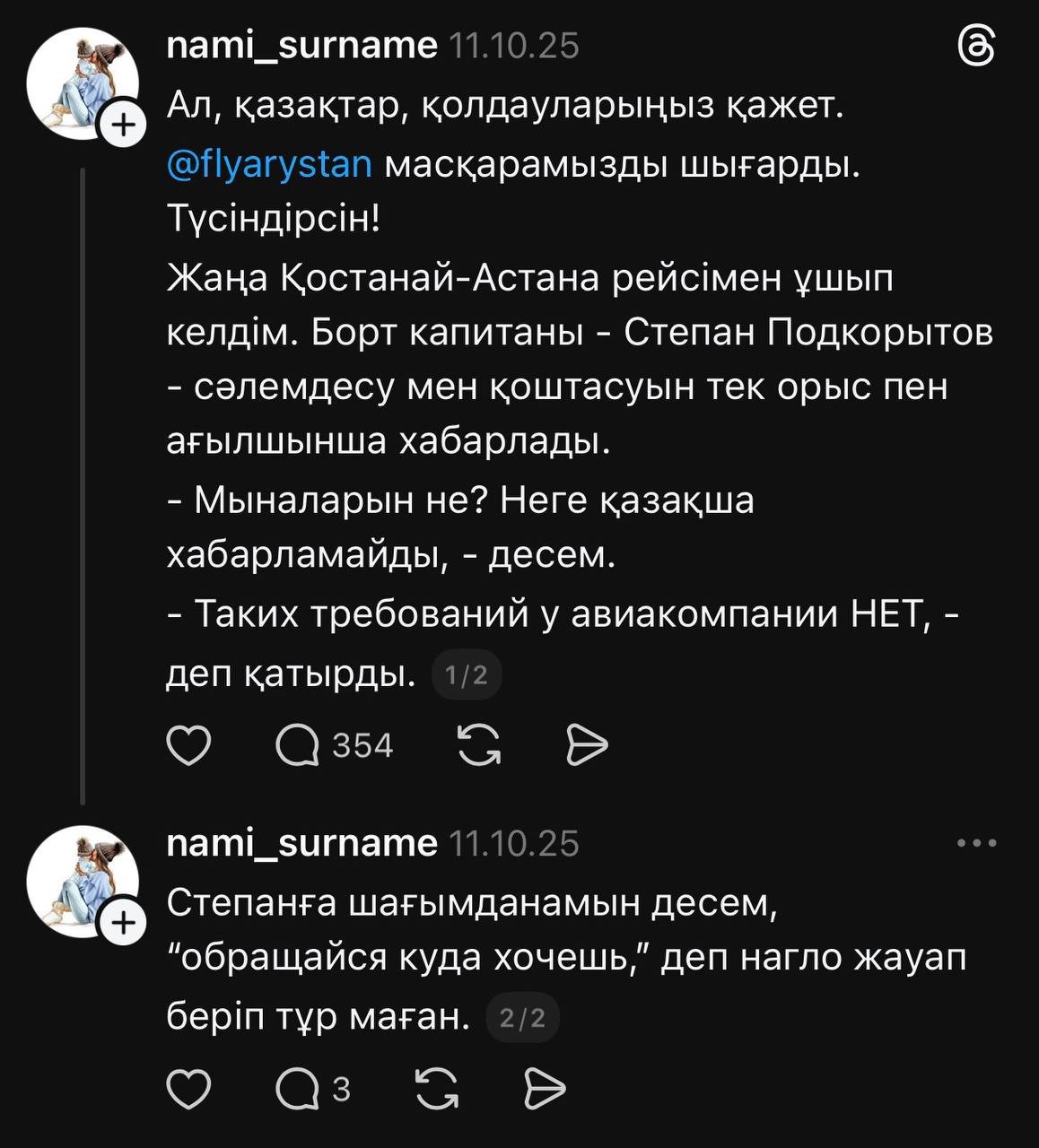
Task: Click the 2/2 thread counter badge
Action: point(522,1018)
